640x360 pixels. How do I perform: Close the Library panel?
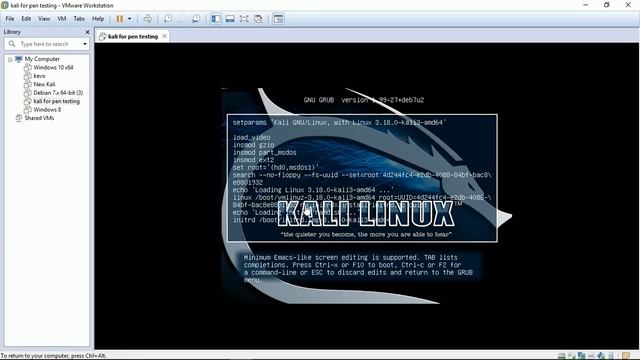pyautogui.click(x=87, y=32)
